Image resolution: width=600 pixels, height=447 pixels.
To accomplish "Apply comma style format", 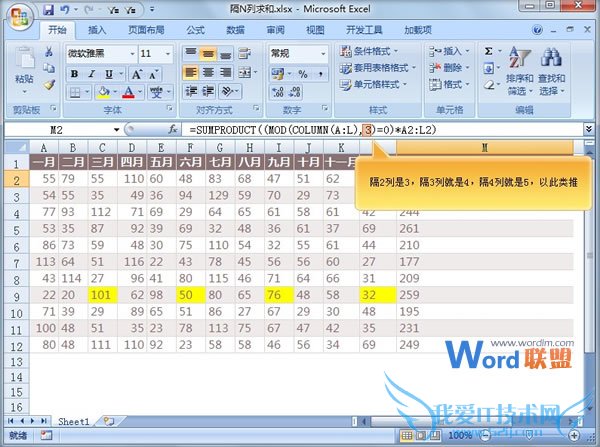I will tap(320, 73).
